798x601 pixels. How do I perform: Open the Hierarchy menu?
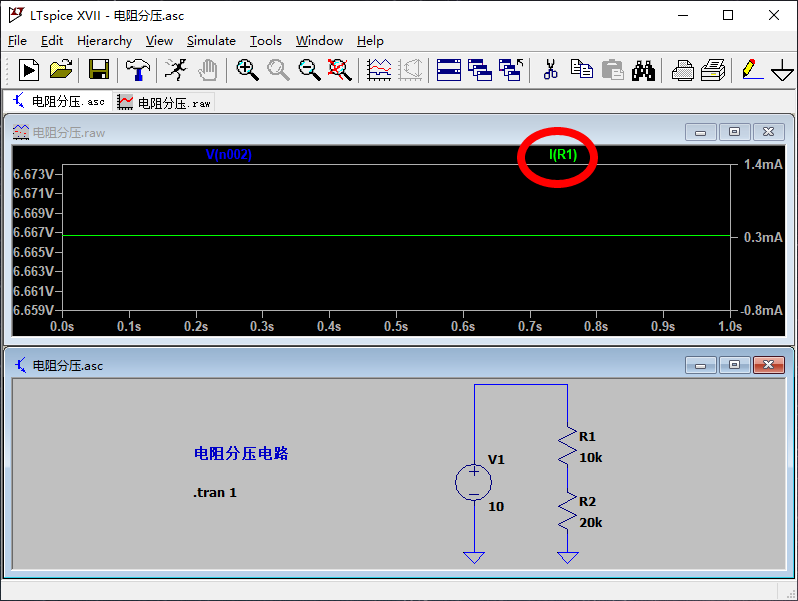pos(104,41)
